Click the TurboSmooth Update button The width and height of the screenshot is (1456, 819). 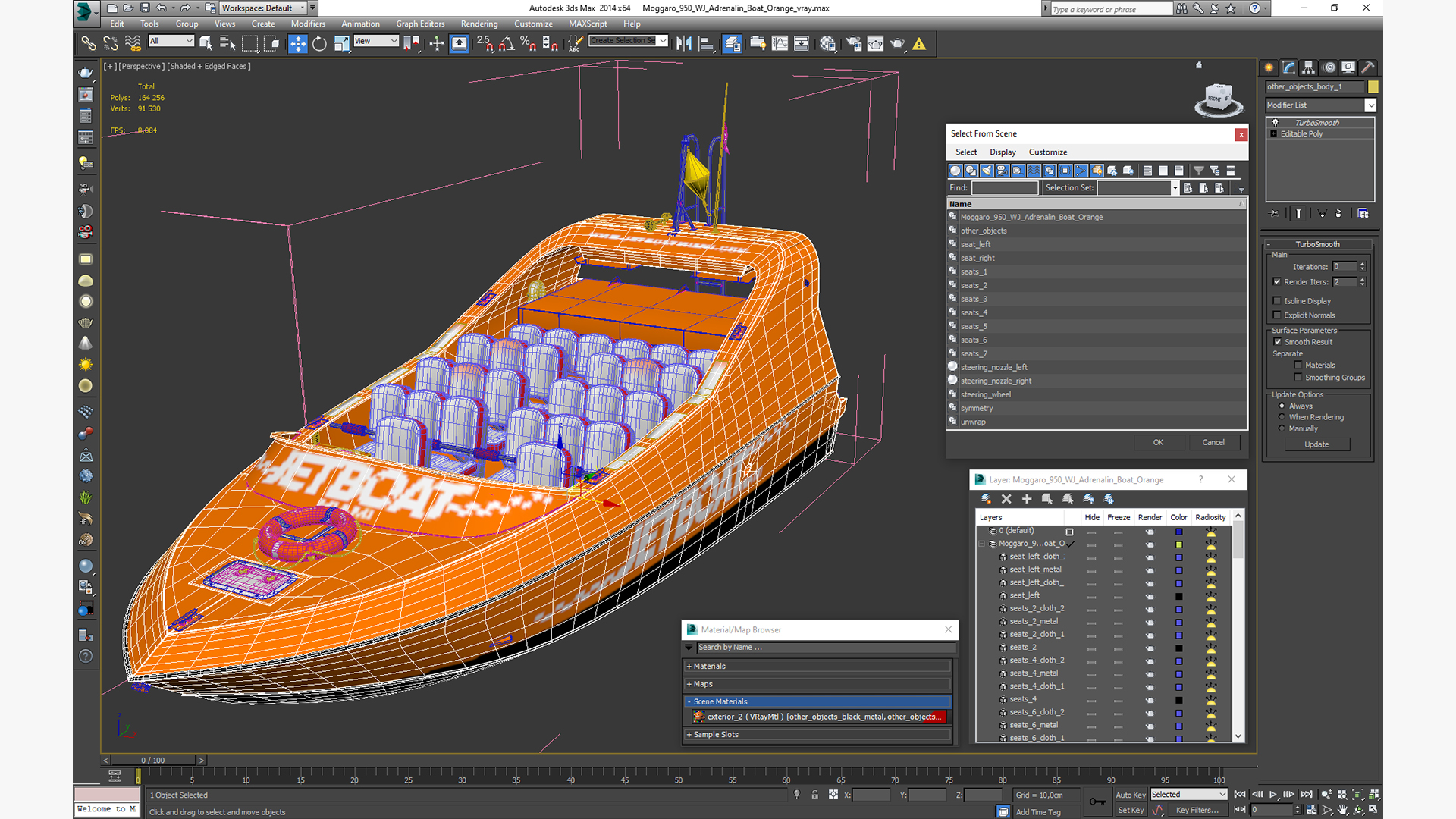(x=1316, y=444)
